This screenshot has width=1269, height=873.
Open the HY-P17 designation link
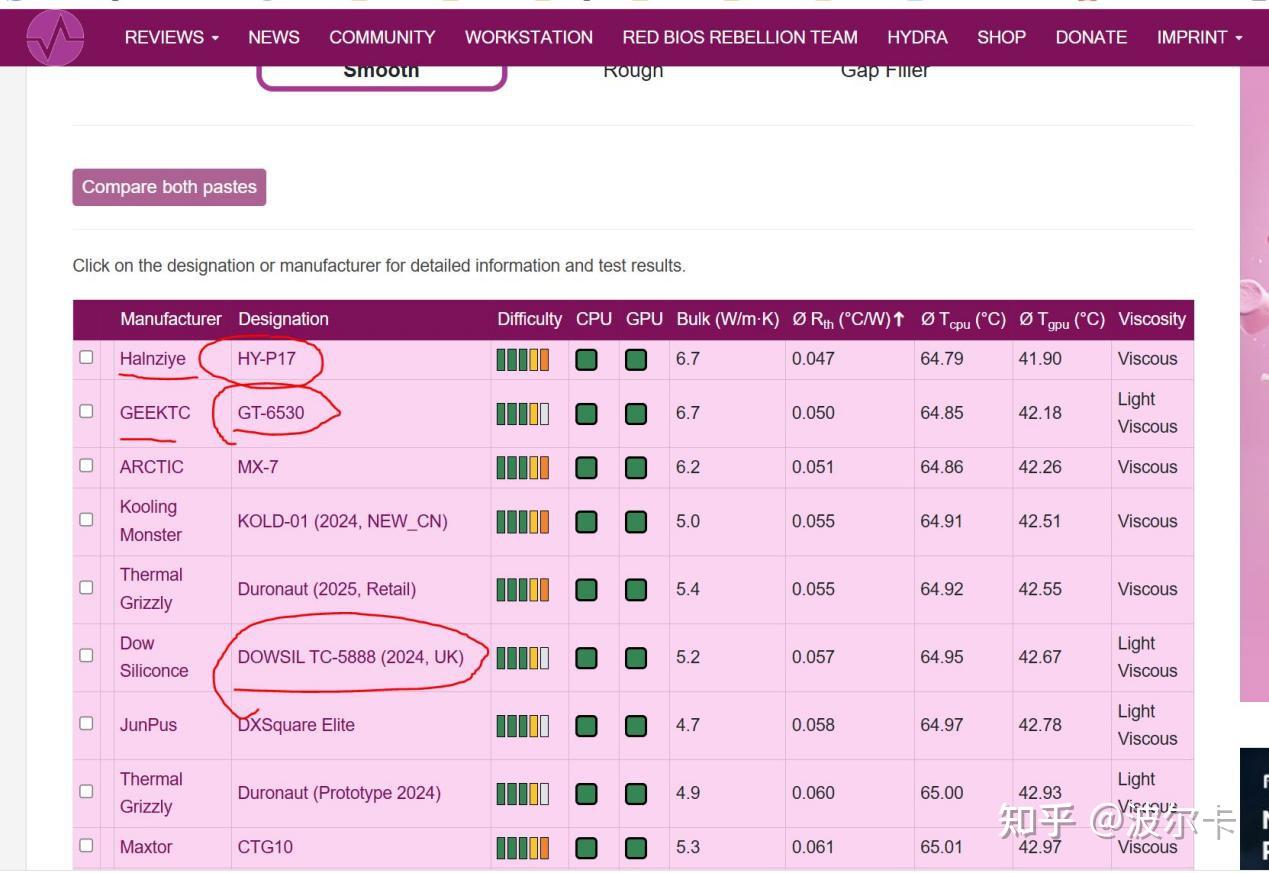tap(267, 358)
